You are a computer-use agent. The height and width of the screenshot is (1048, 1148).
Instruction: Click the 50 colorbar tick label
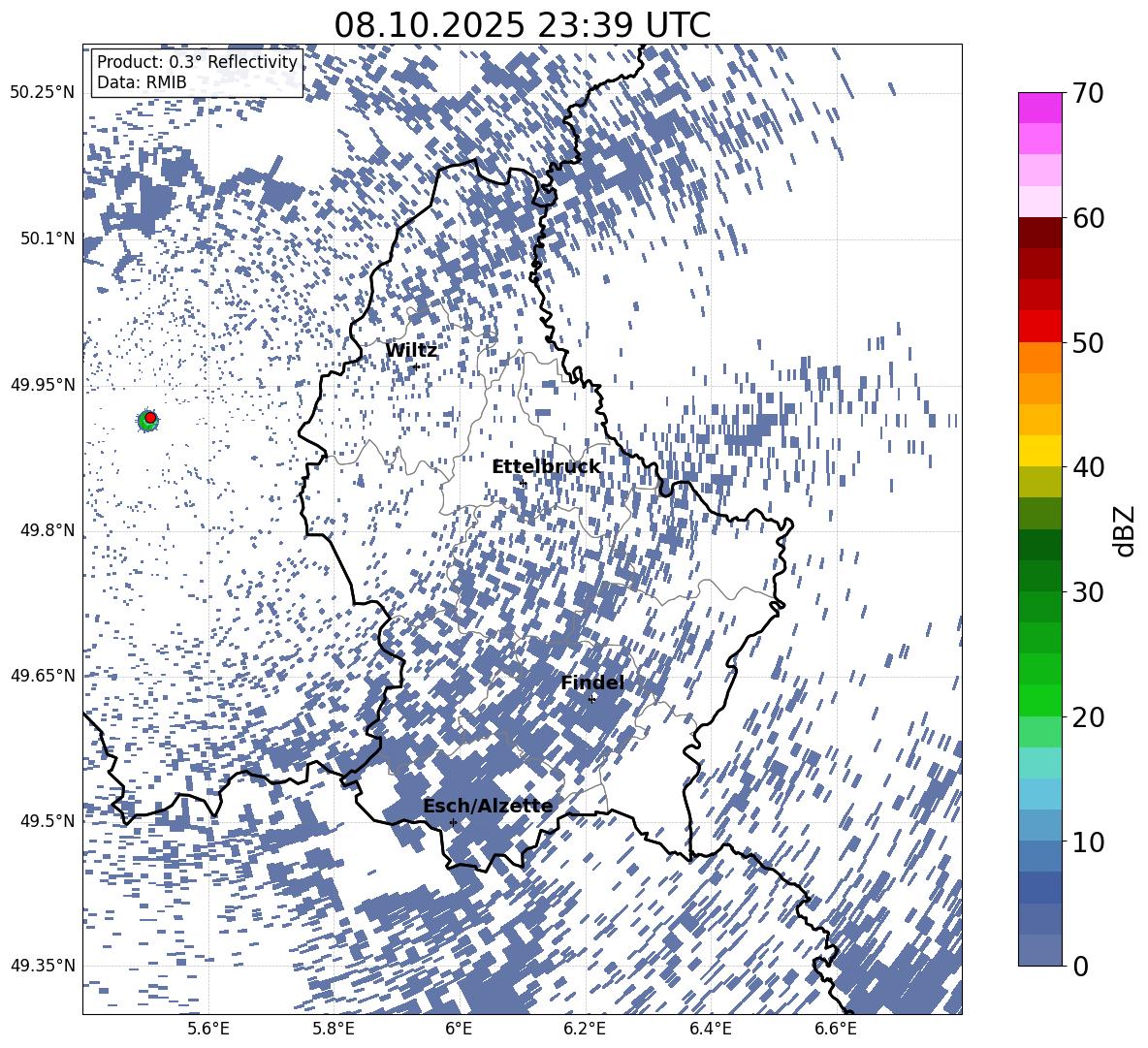point(1088,342)
